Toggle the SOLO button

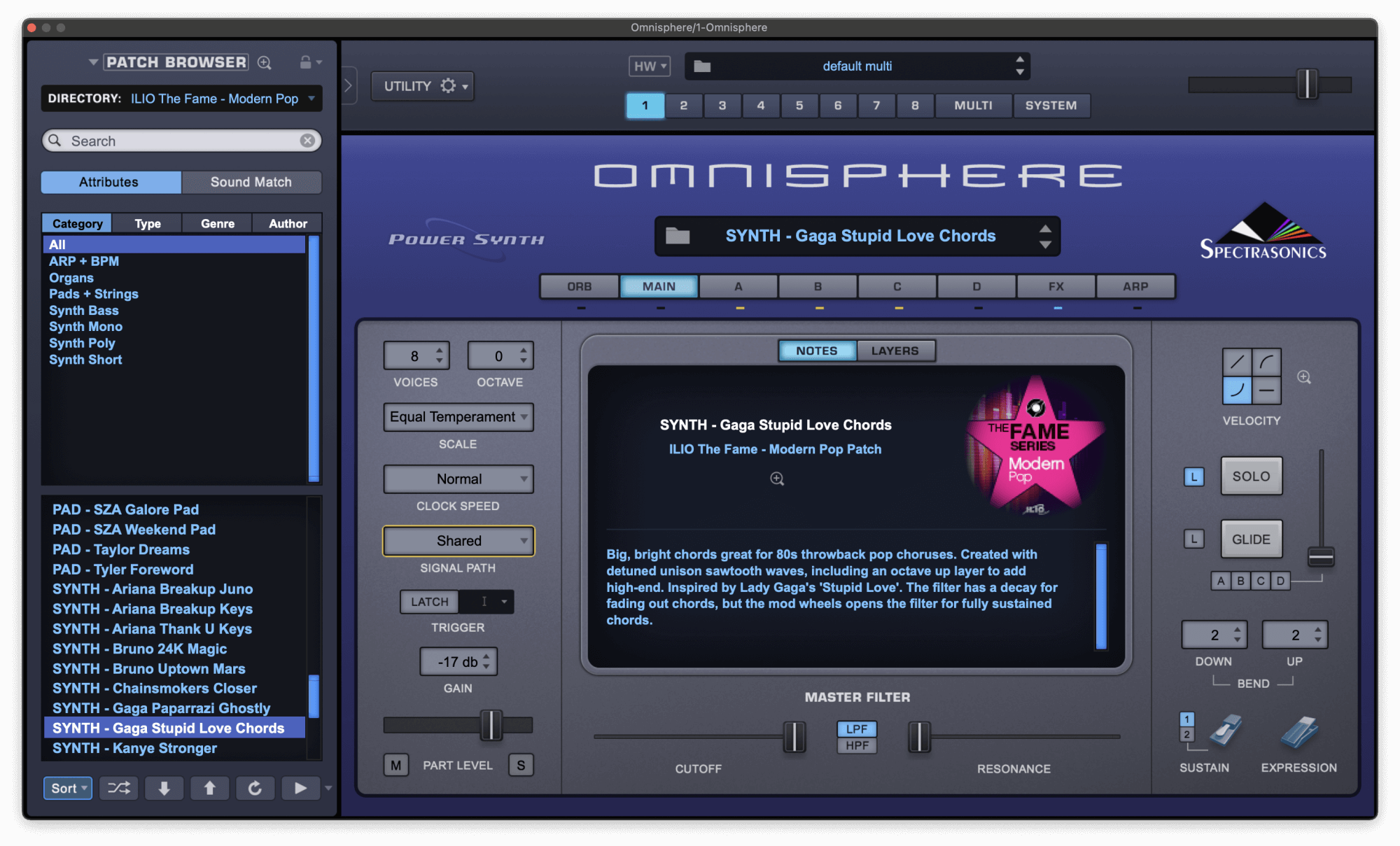click(x=1251, y=476)
